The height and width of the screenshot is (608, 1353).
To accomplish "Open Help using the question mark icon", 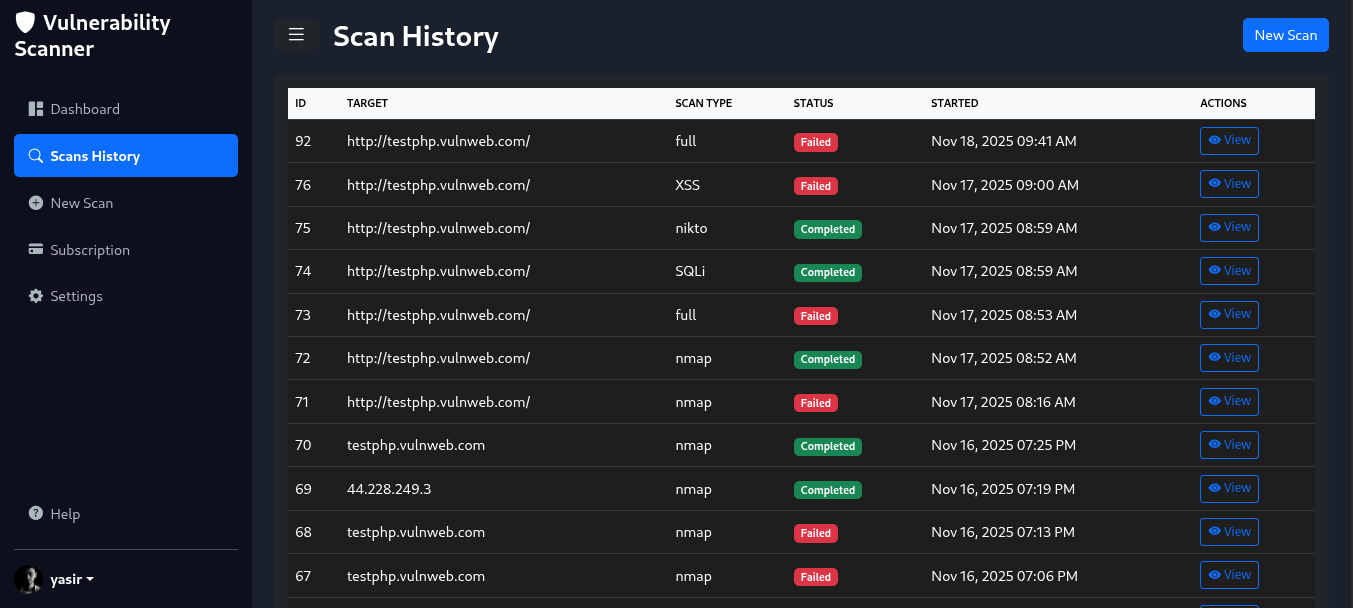I will click(36, 513).
